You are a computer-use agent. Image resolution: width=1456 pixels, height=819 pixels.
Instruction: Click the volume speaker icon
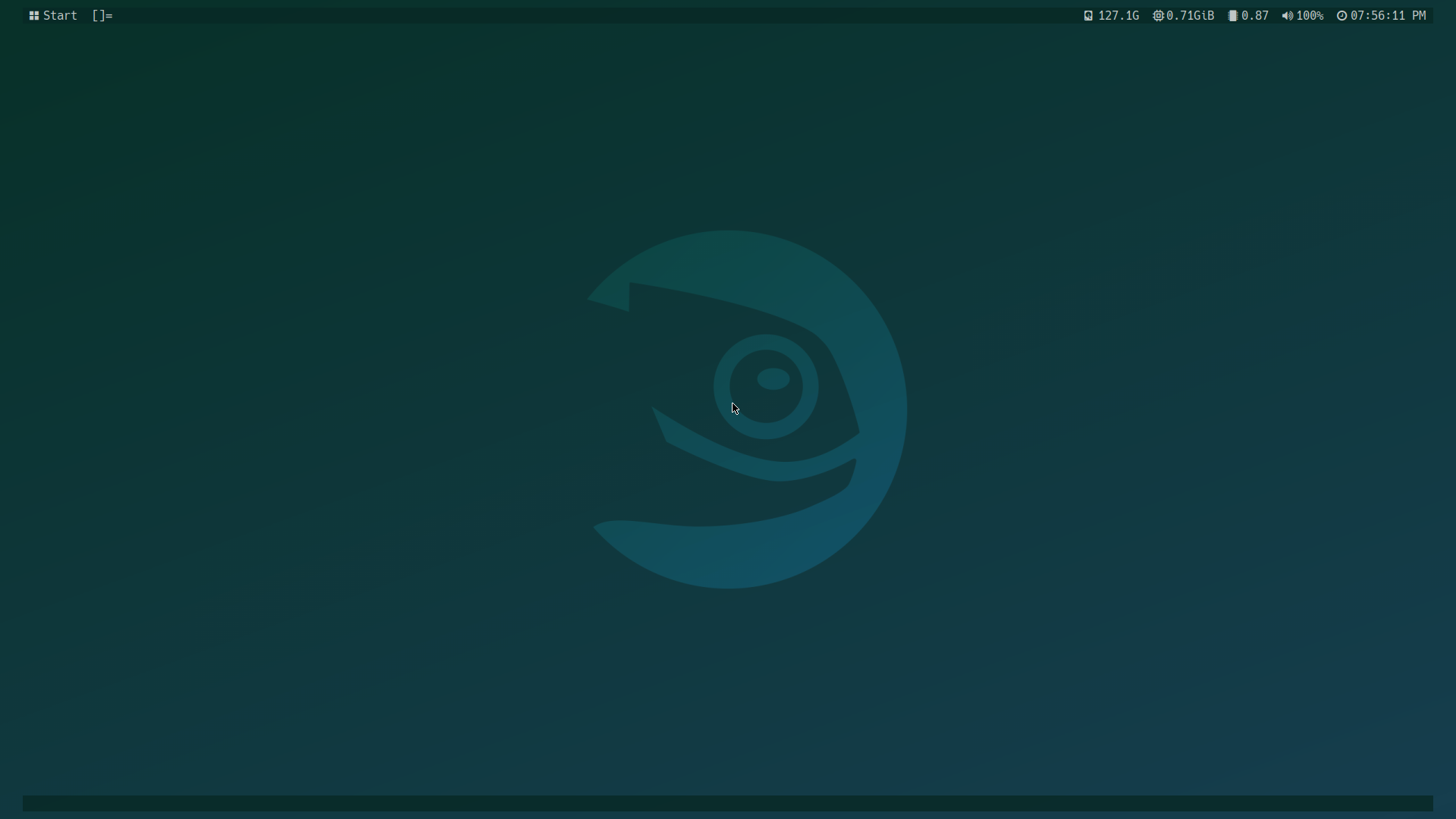[x=1288, y=15]
